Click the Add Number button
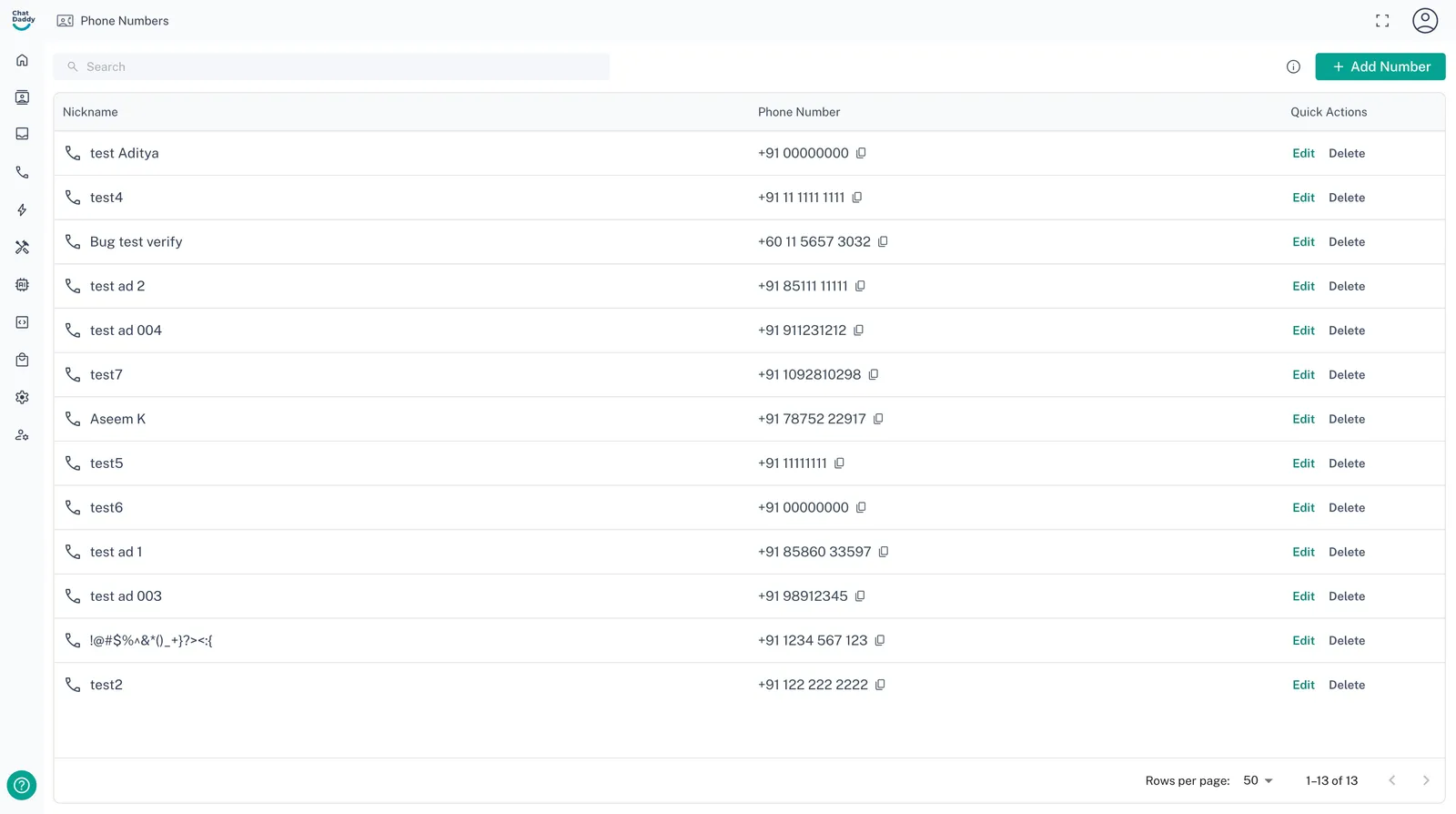Screen dimensions: 1456x814 [1380, 66]
